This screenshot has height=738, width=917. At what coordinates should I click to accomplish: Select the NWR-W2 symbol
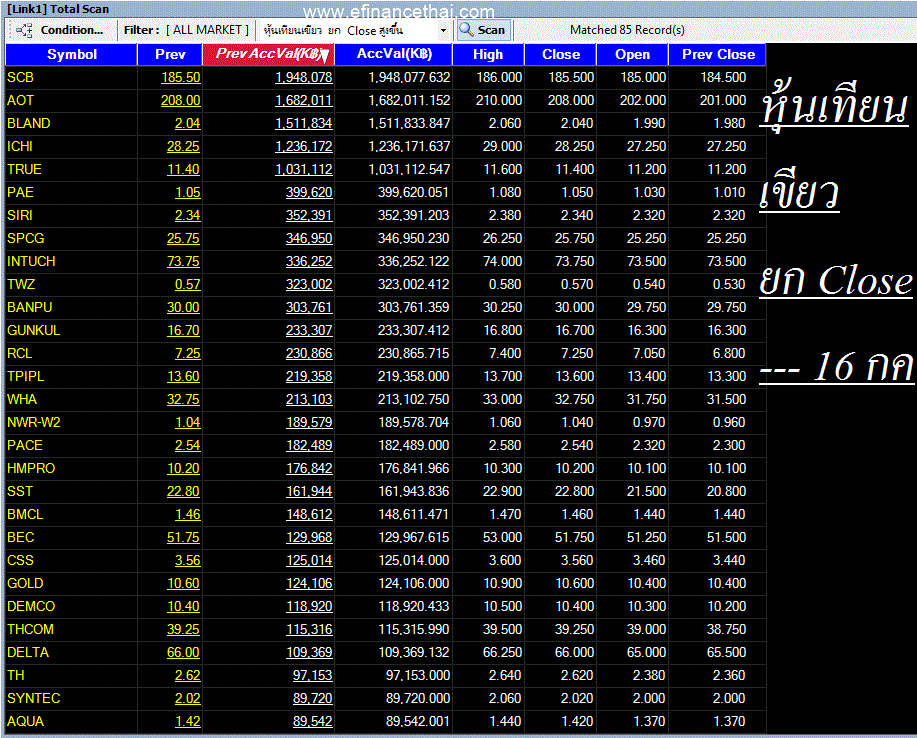click(34, 422)
